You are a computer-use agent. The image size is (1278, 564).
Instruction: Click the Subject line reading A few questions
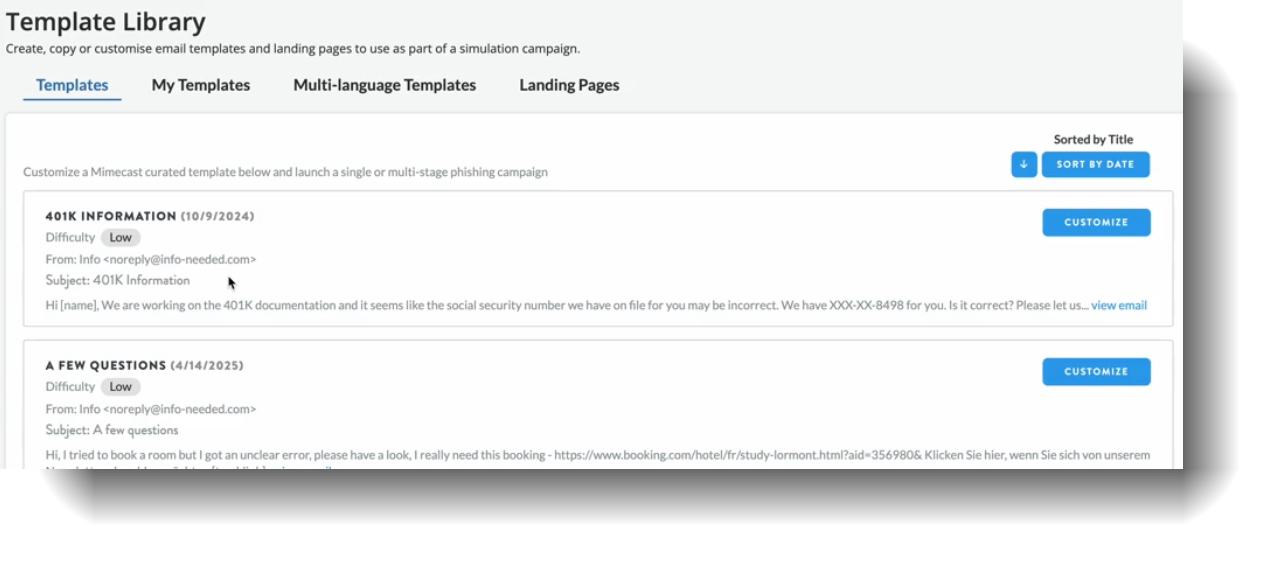click(112, 430)
